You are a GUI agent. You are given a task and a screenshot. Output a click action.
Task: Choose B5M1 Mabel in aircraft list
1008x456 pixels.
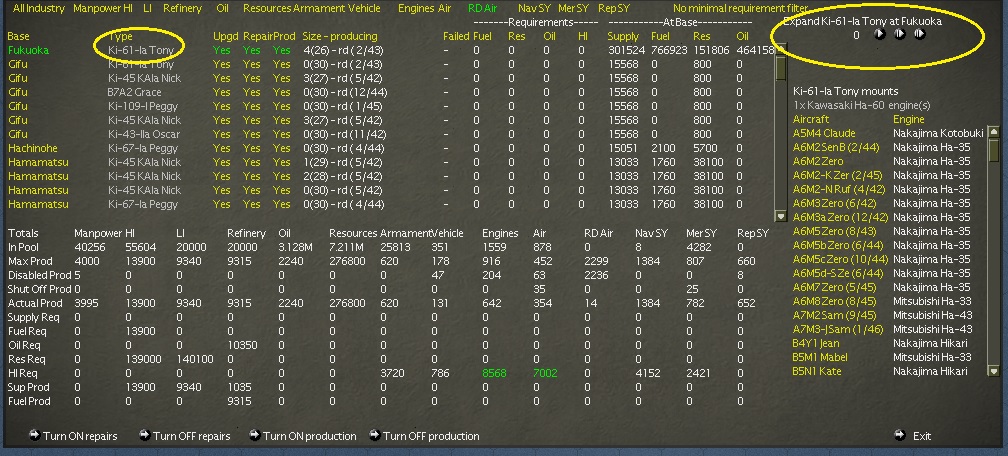(x=820, y=358)
